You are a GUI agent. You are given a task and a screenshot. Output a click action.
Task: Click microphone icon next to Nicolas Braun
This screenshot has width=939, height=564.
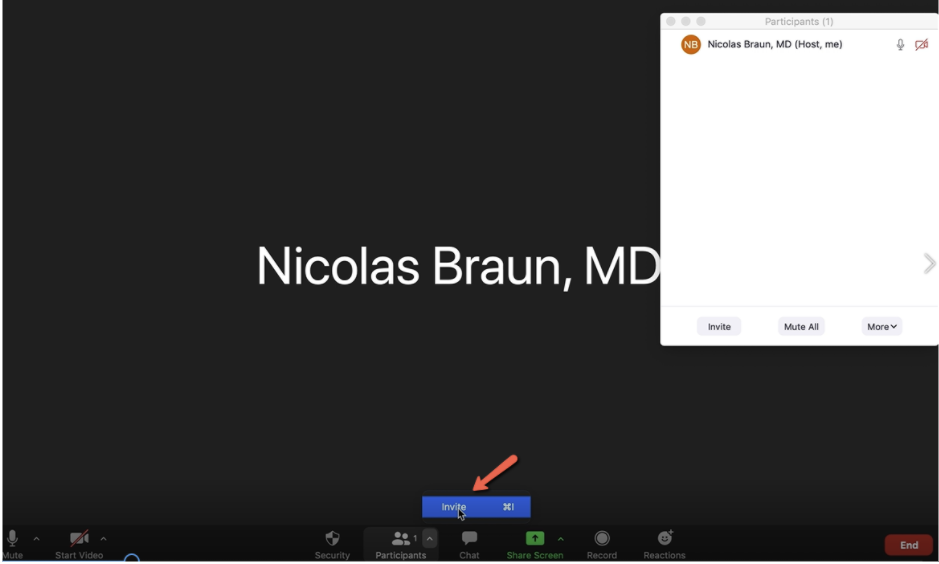click(900, 45)
